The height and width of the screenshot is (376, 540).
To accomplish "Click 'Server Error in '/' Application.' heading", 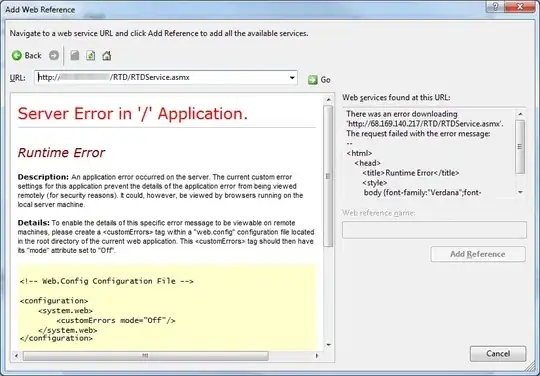I will click(x=133, y=114).
